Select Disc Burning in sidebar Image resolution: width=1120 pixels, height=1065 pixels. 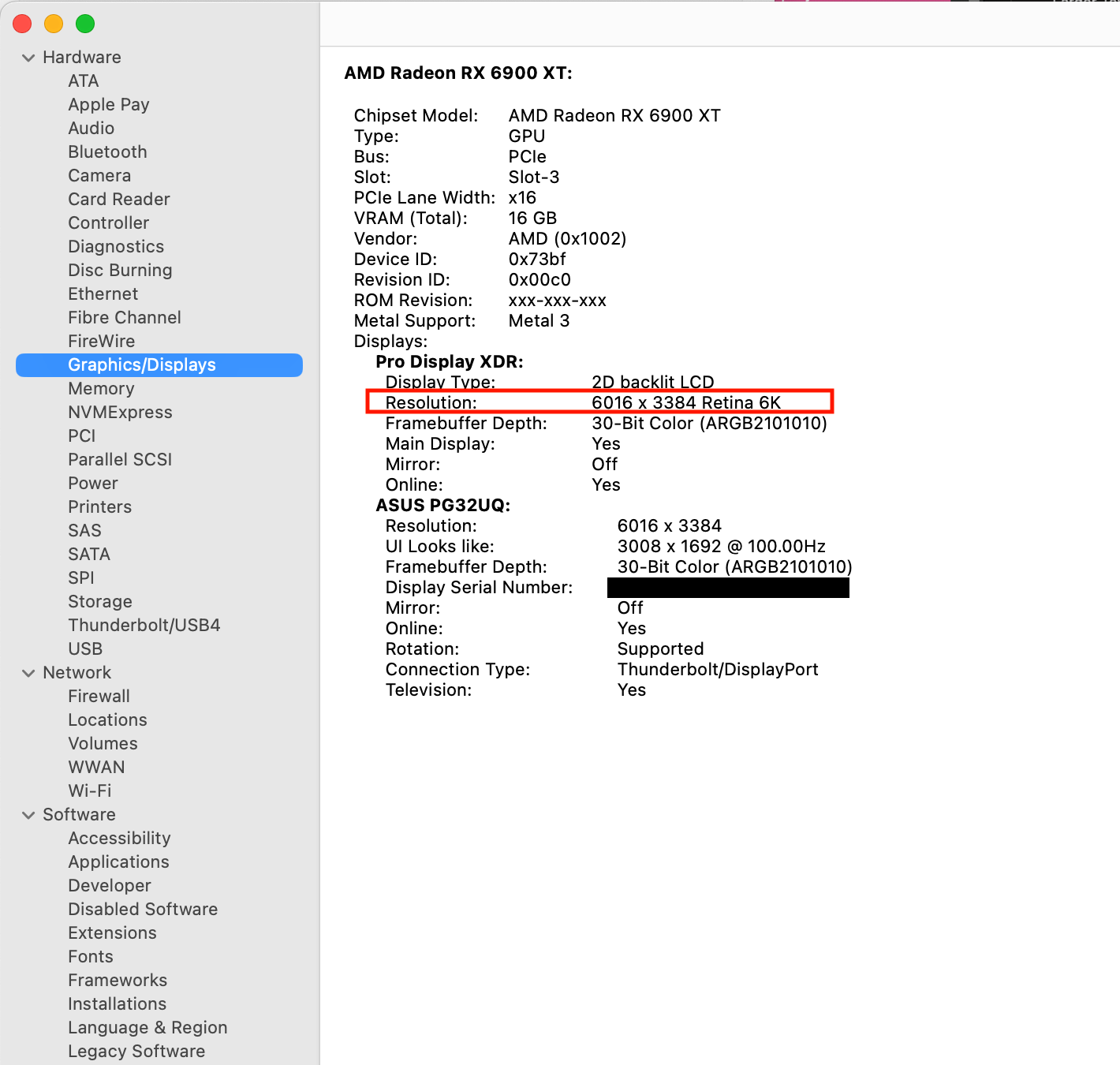[x=120, y=271]
